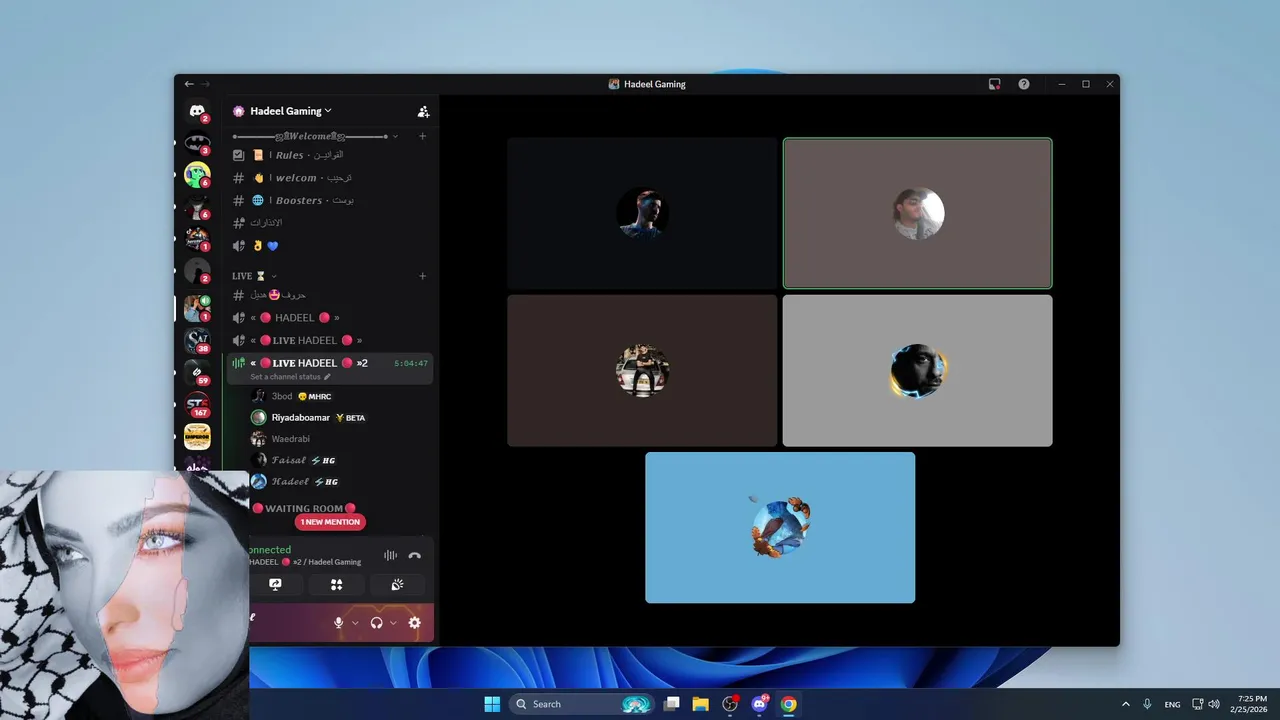The image size is (1280, 720).
Task: Focus the brown participant tile
Action: (642, 370)
